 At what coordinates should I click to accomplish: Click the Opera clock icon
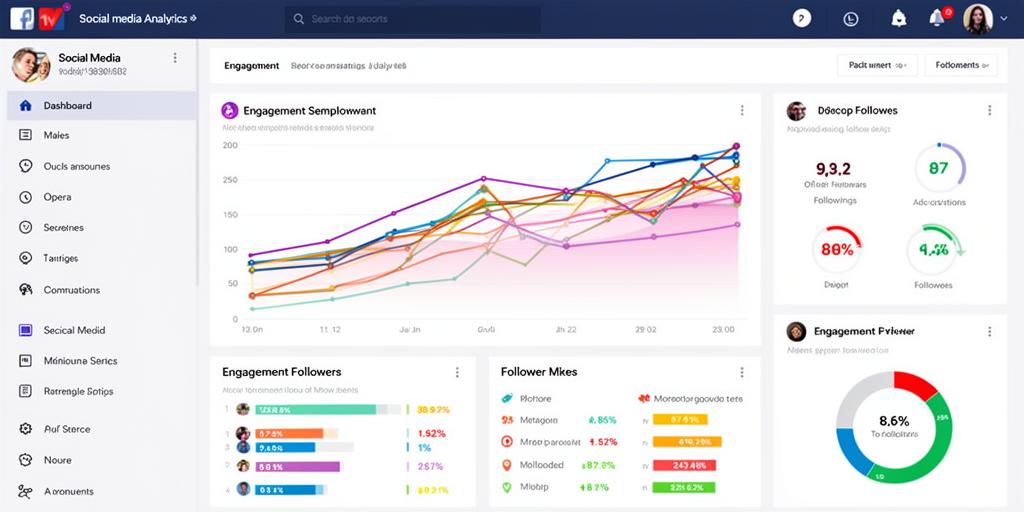pyautogui.click(x=25, y=197)
